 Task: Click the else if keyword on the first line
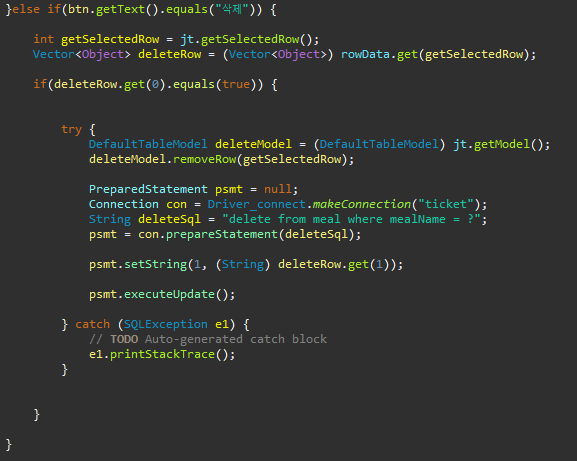(x=36, y=9)
